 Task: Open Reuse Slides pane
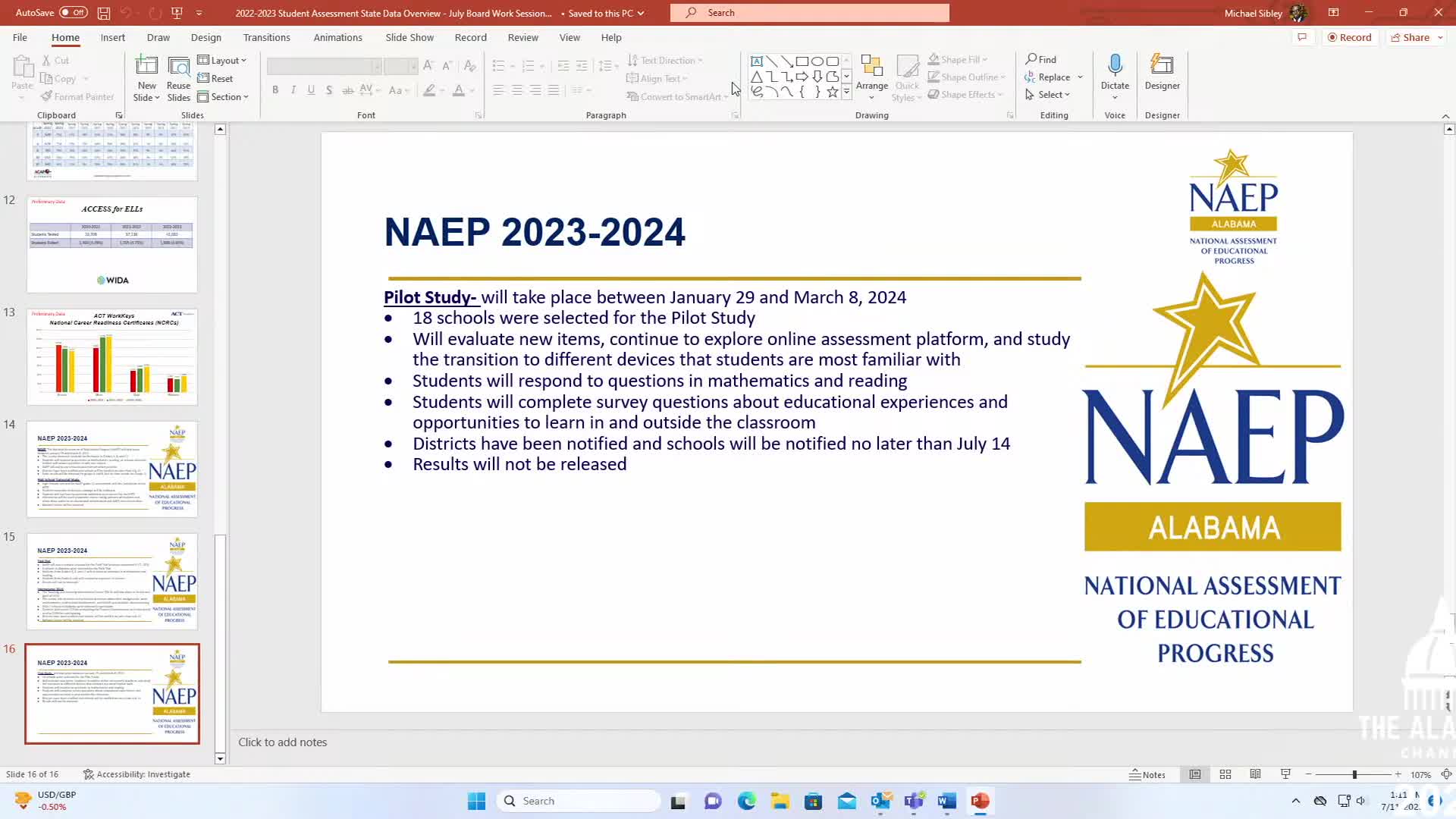178,79
